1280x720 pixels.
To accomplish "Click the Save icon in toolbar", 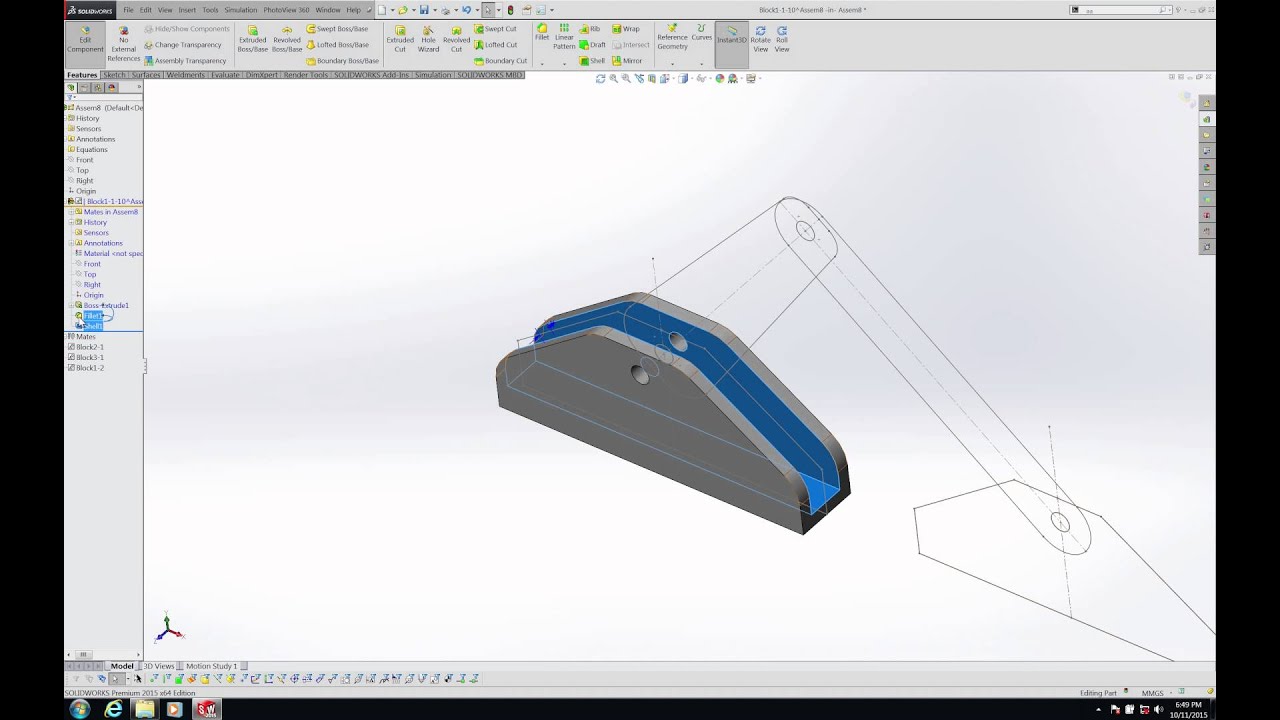I will (425, 10).
